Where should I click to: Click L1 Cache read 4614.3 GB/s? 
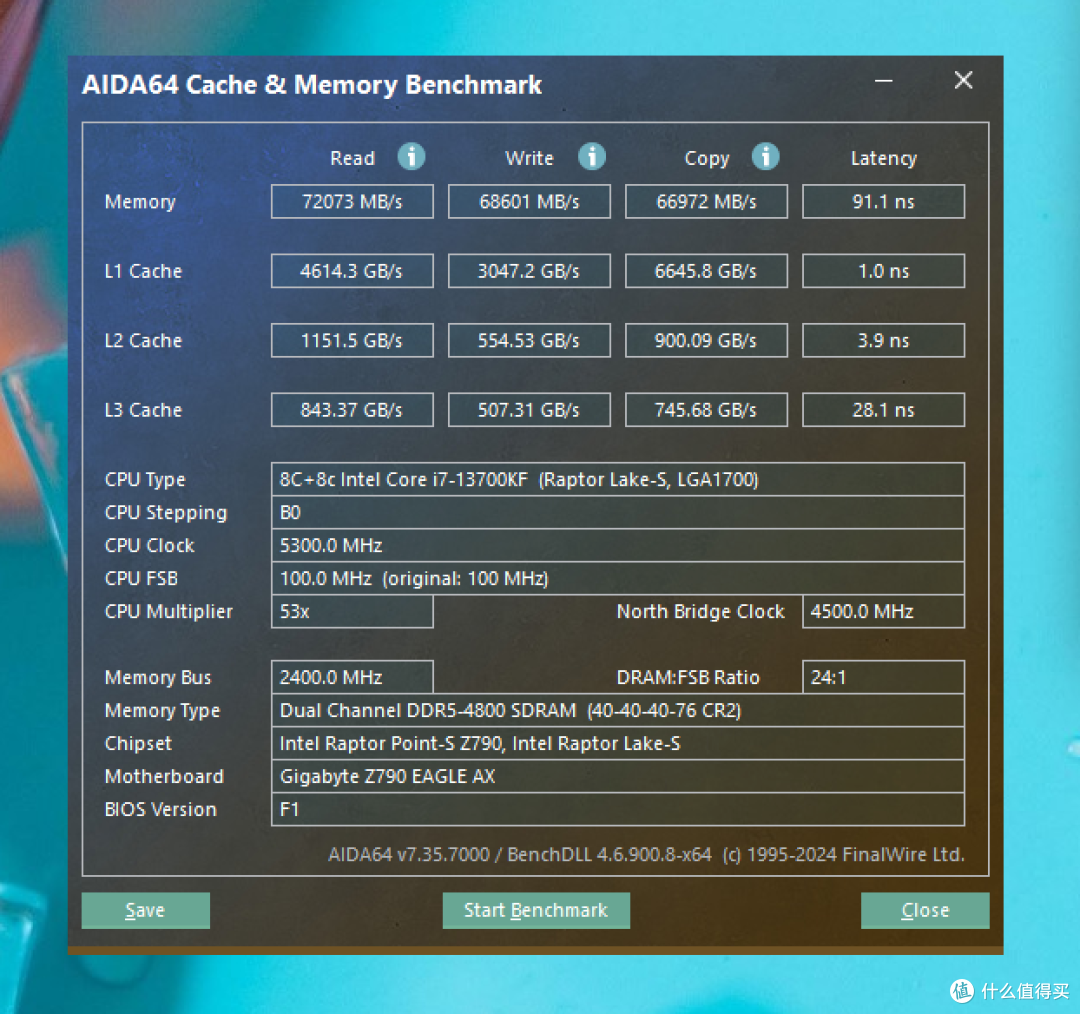tap(352, 271)
